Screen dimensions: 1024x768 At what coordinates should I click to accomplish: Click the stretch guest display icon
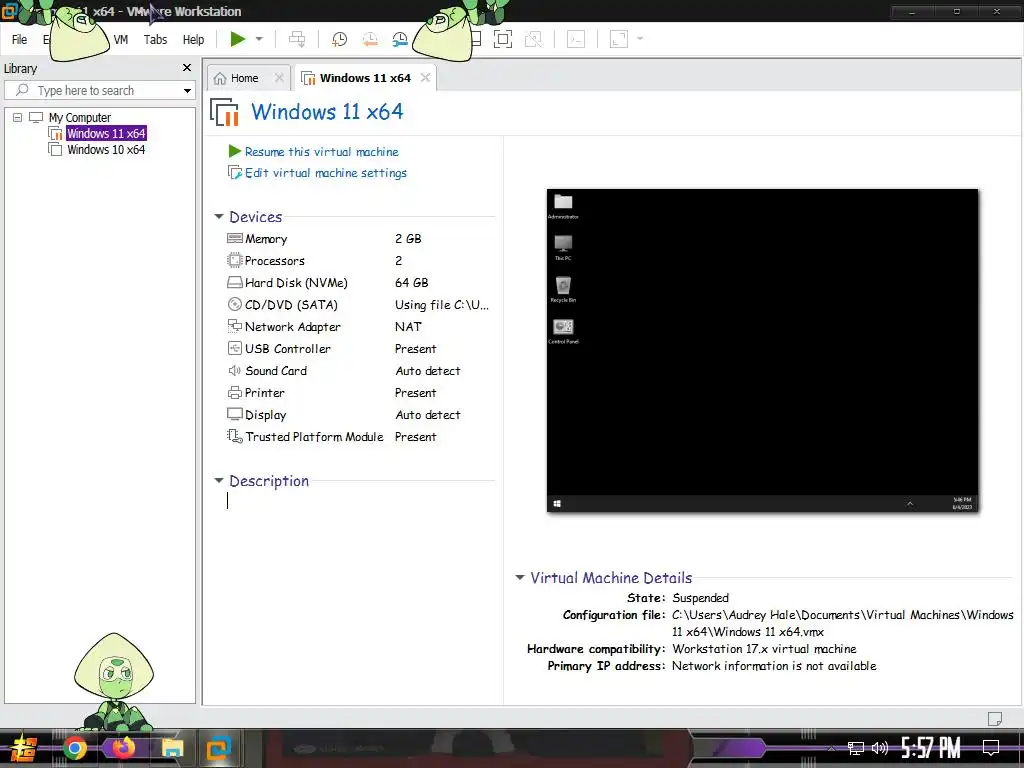tap(618, 39)
